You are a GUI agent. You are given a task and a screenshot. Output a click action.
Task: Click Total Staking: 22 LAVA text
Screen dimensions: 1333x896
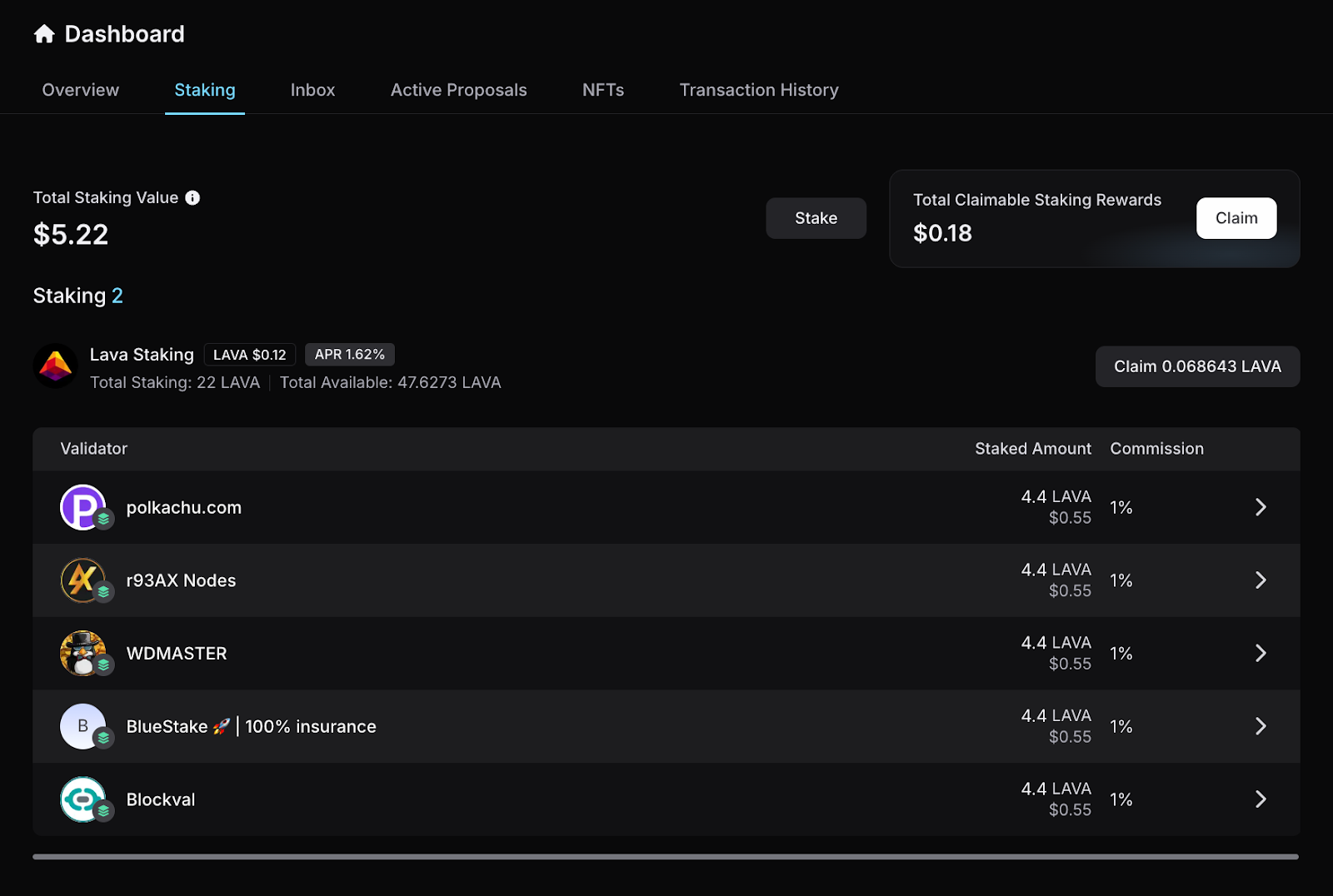[x=175, y=382]
